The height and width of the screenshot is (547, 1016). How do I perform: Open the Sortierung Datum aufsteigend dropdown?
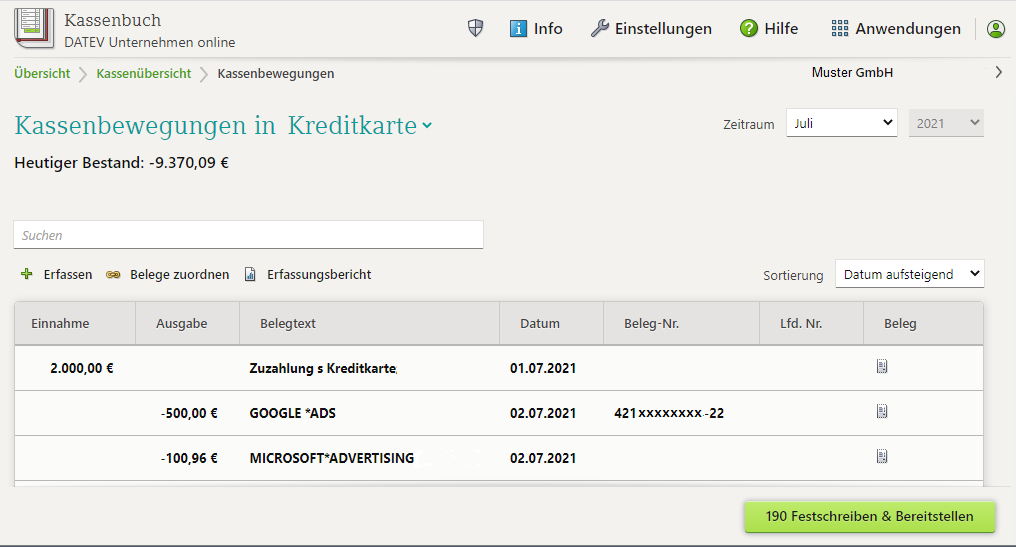coord(909,274)
